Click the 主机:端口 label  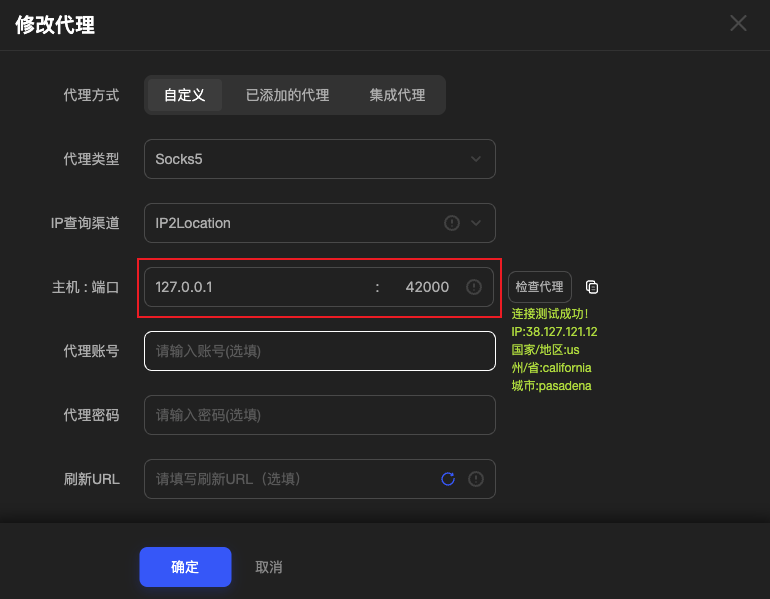coord(85,287)
